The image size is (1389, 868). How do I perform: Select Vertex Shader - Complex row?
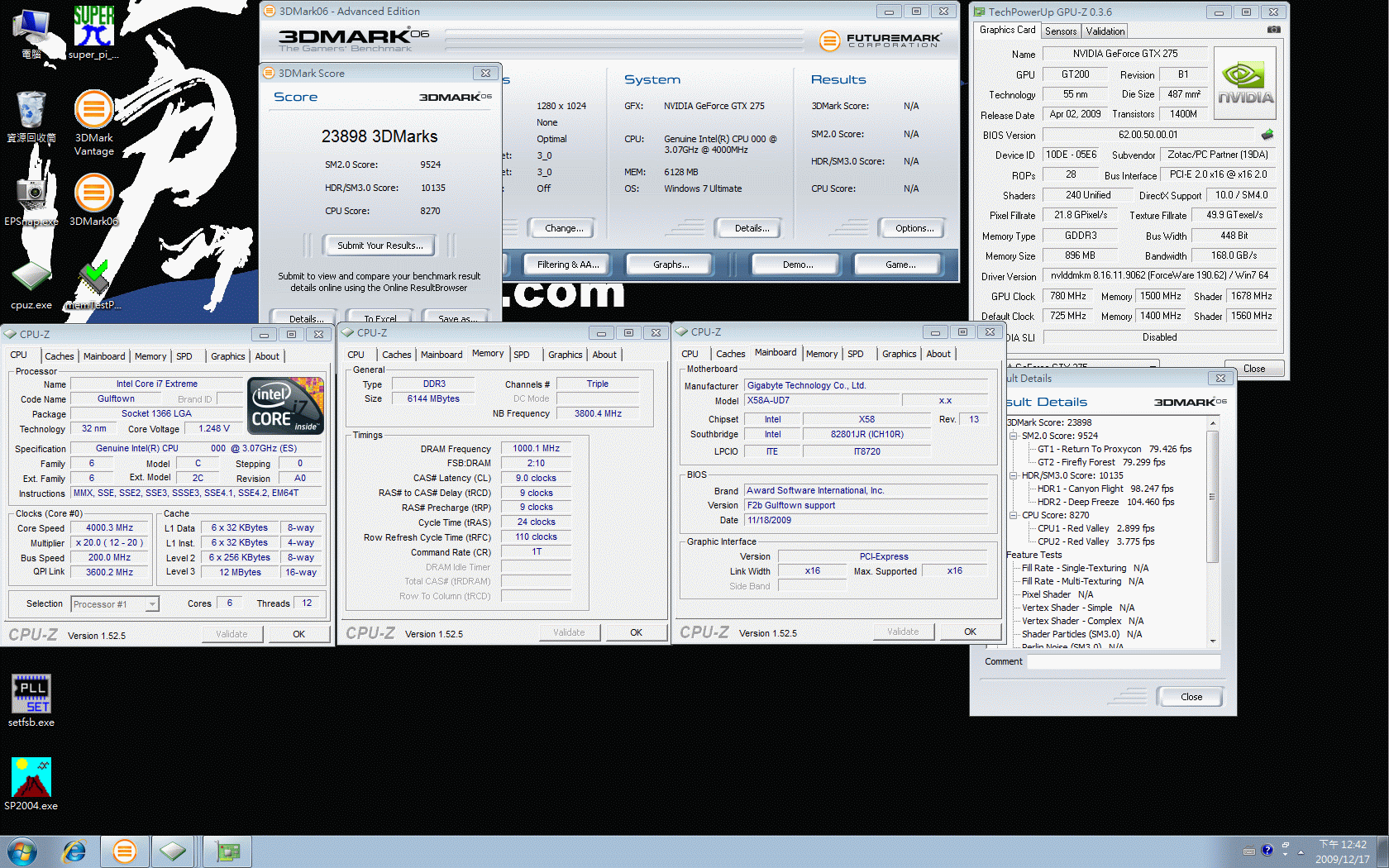pyautogui.click(x=1082, y=621)
